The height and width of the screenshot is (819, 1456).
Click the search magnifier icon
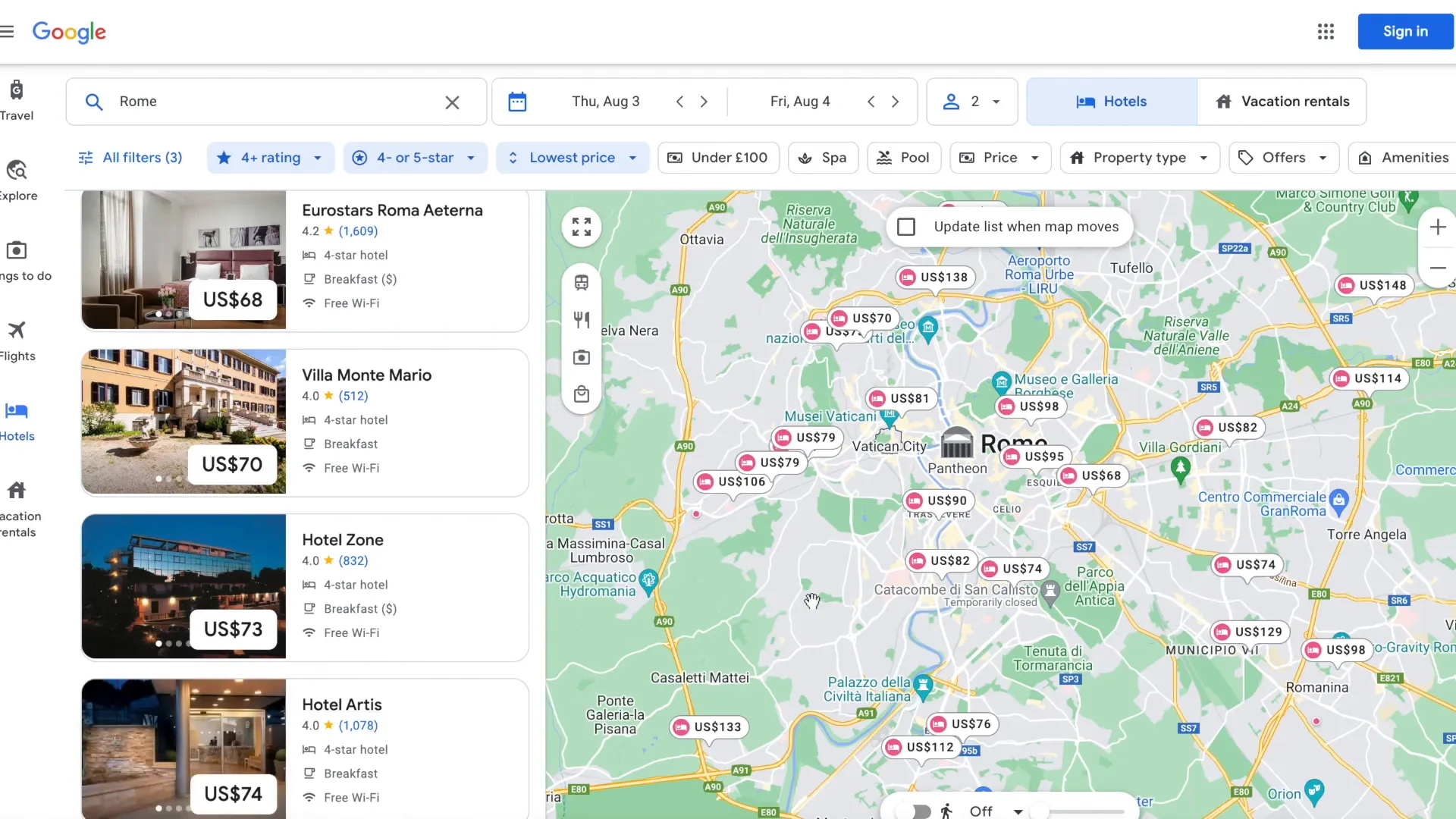click(94, 102)
